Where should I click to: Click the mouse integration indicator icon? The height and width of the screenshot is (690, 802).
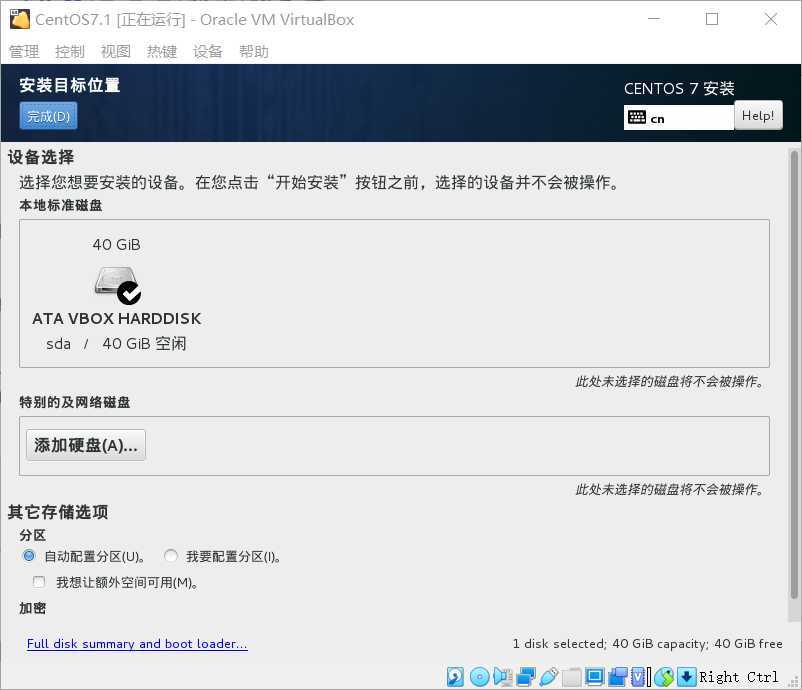click(x=664, y=677)
